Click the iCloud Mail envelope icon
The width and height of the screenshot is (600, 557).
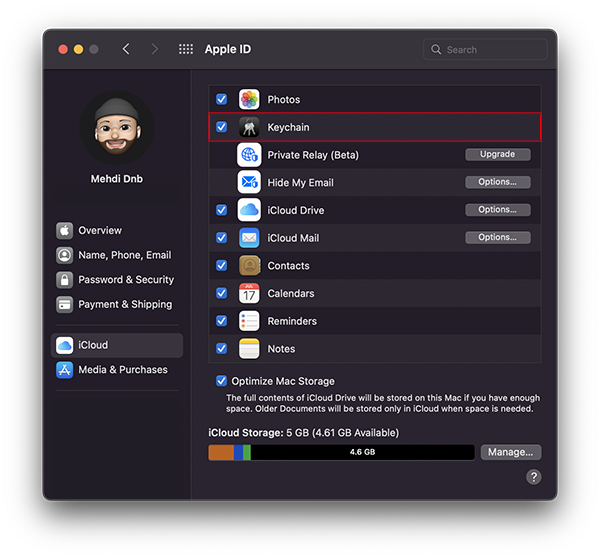(249, 238)
